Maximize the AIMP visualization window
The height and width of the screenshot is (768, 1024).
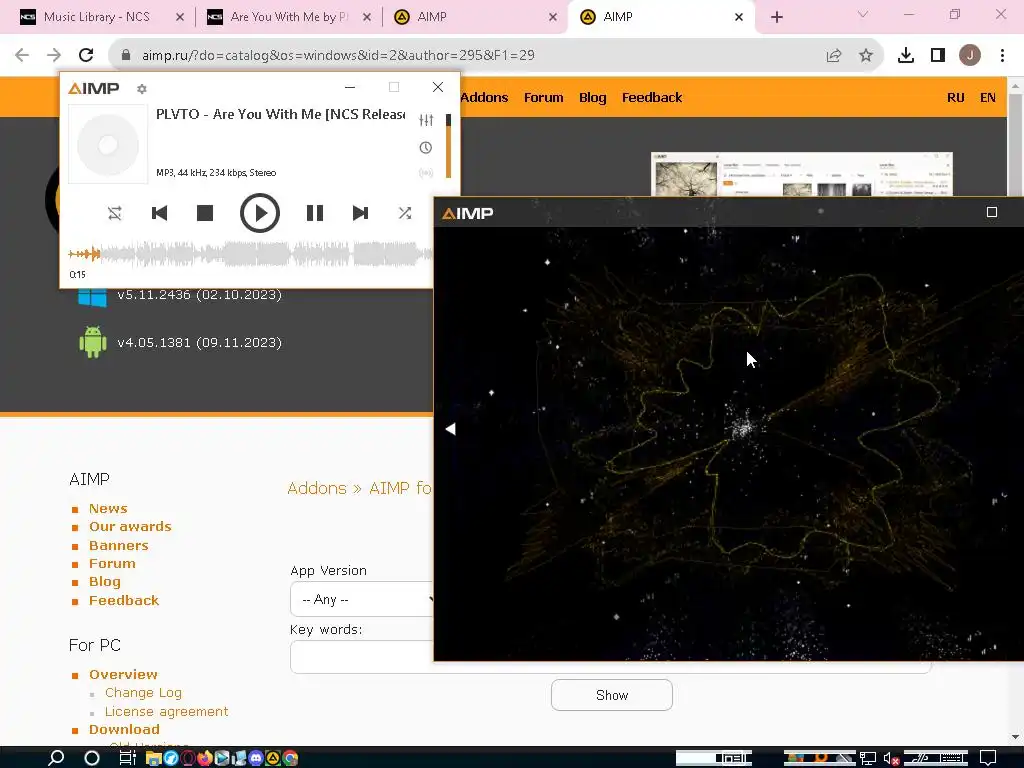coord(991,212)
